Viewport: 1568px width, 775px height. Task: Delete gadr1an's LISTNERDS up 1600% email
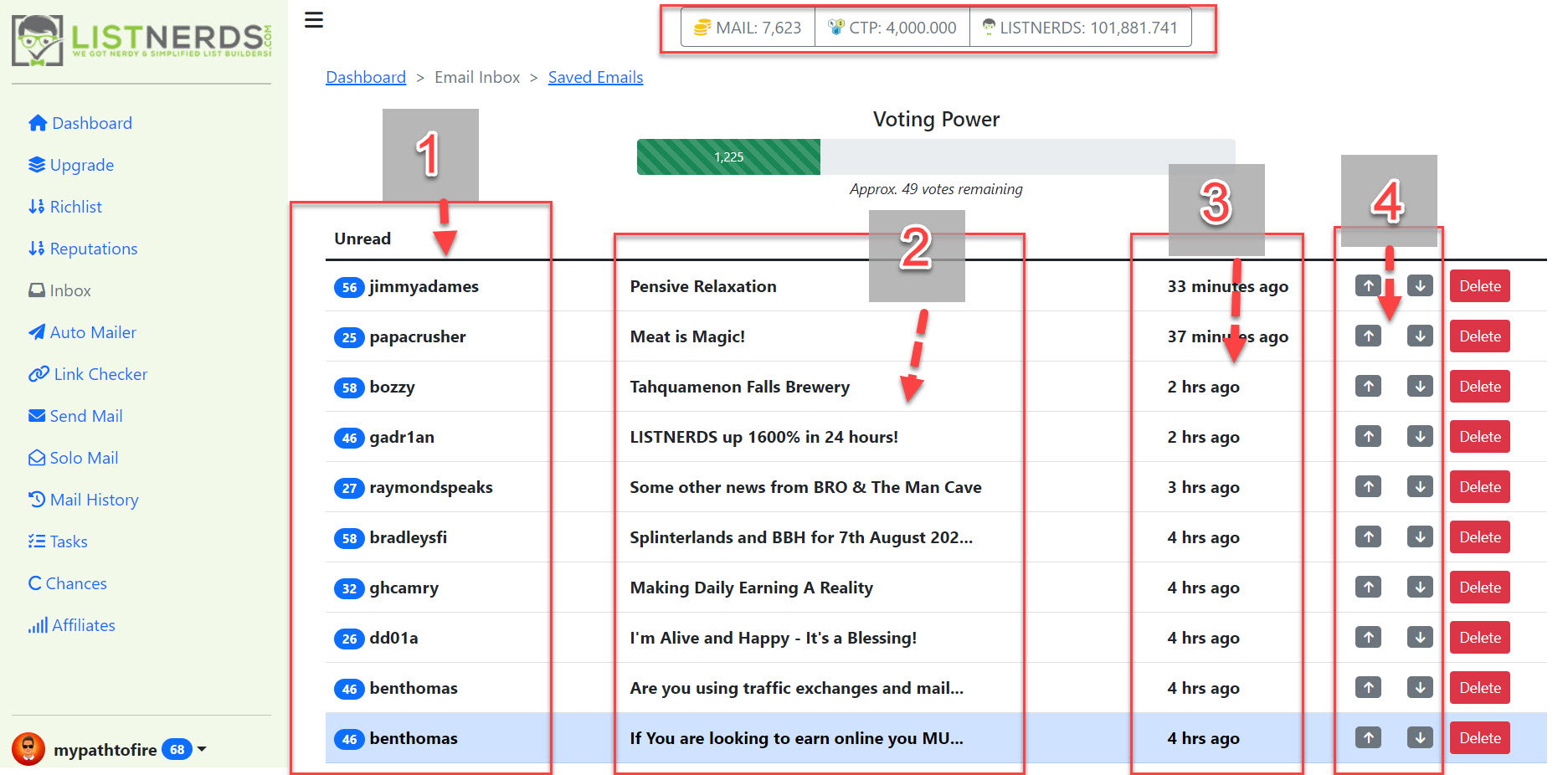(x=1480, y=437)
